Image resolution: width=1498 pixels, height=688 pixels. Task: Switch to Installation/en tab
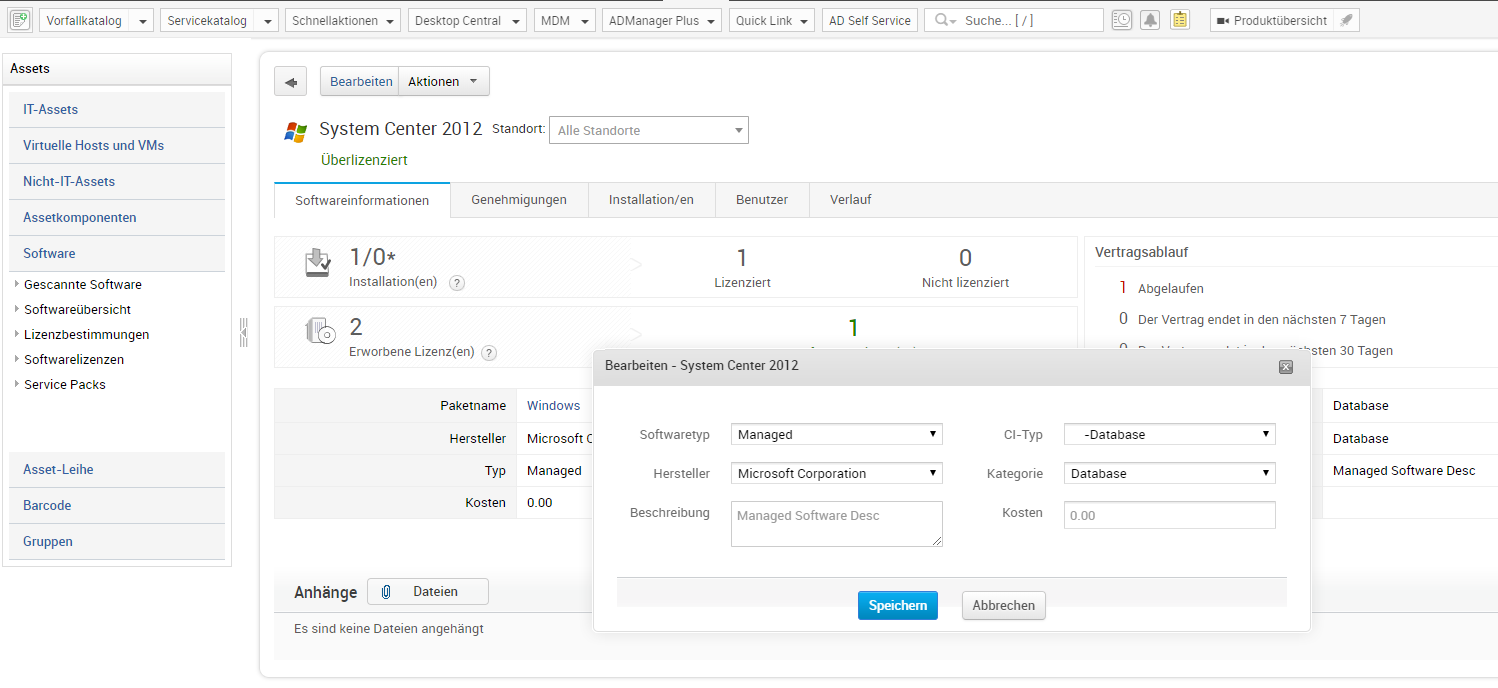(x=651, y=200)
